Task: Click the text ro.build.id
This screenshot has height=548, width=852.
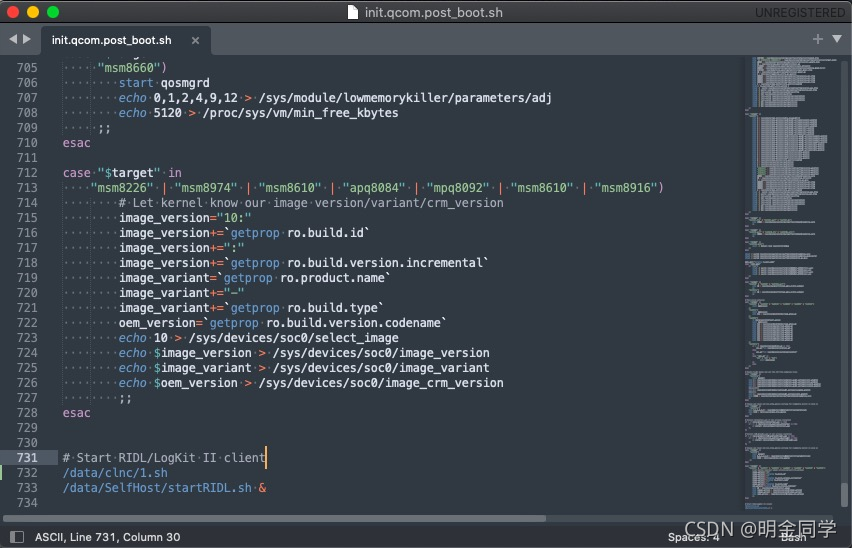Action: [x=325, y=233]
